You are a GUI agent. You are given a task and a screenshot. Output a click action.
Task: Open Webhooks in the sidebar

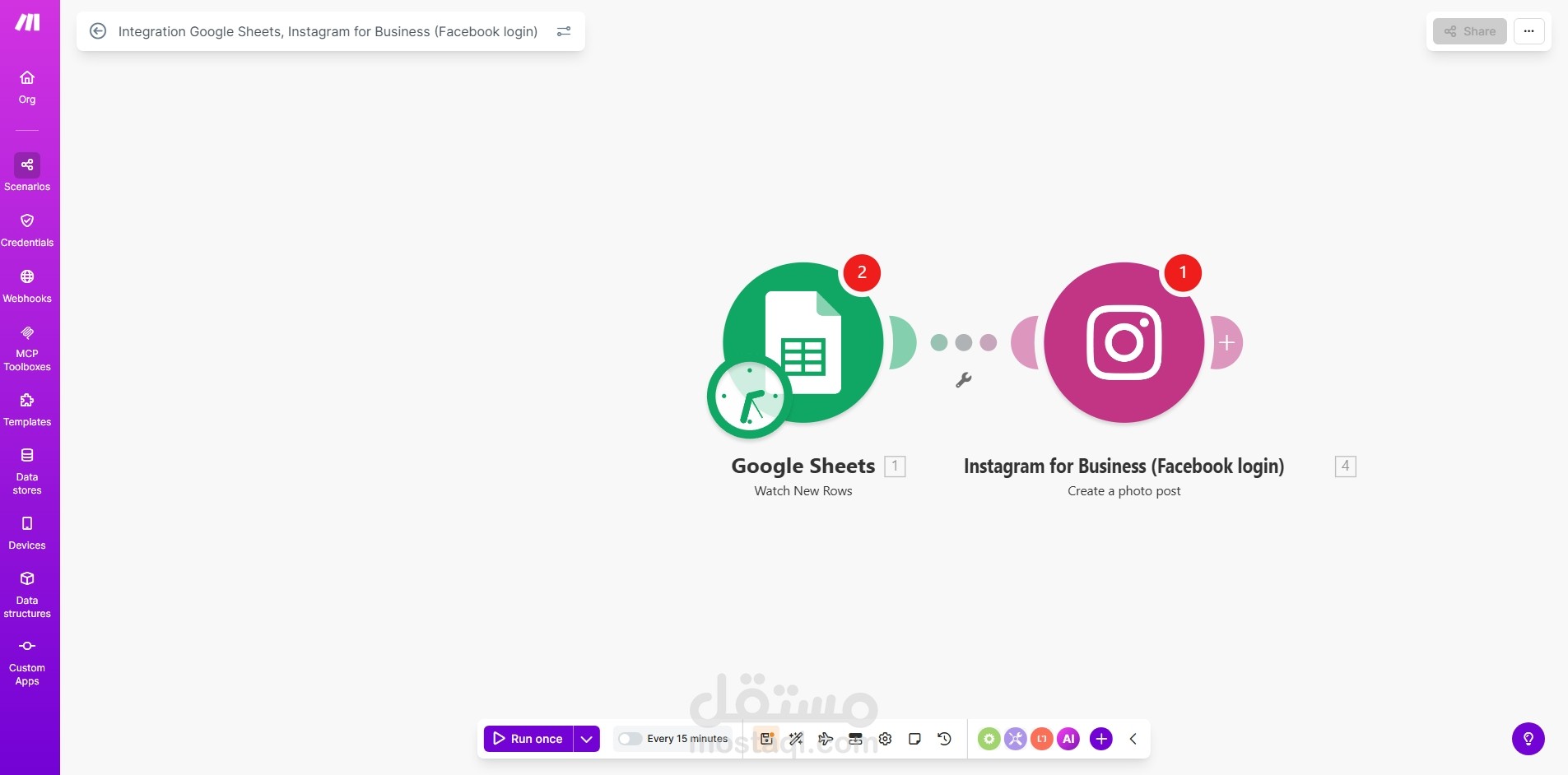click(x=27, y=286)
